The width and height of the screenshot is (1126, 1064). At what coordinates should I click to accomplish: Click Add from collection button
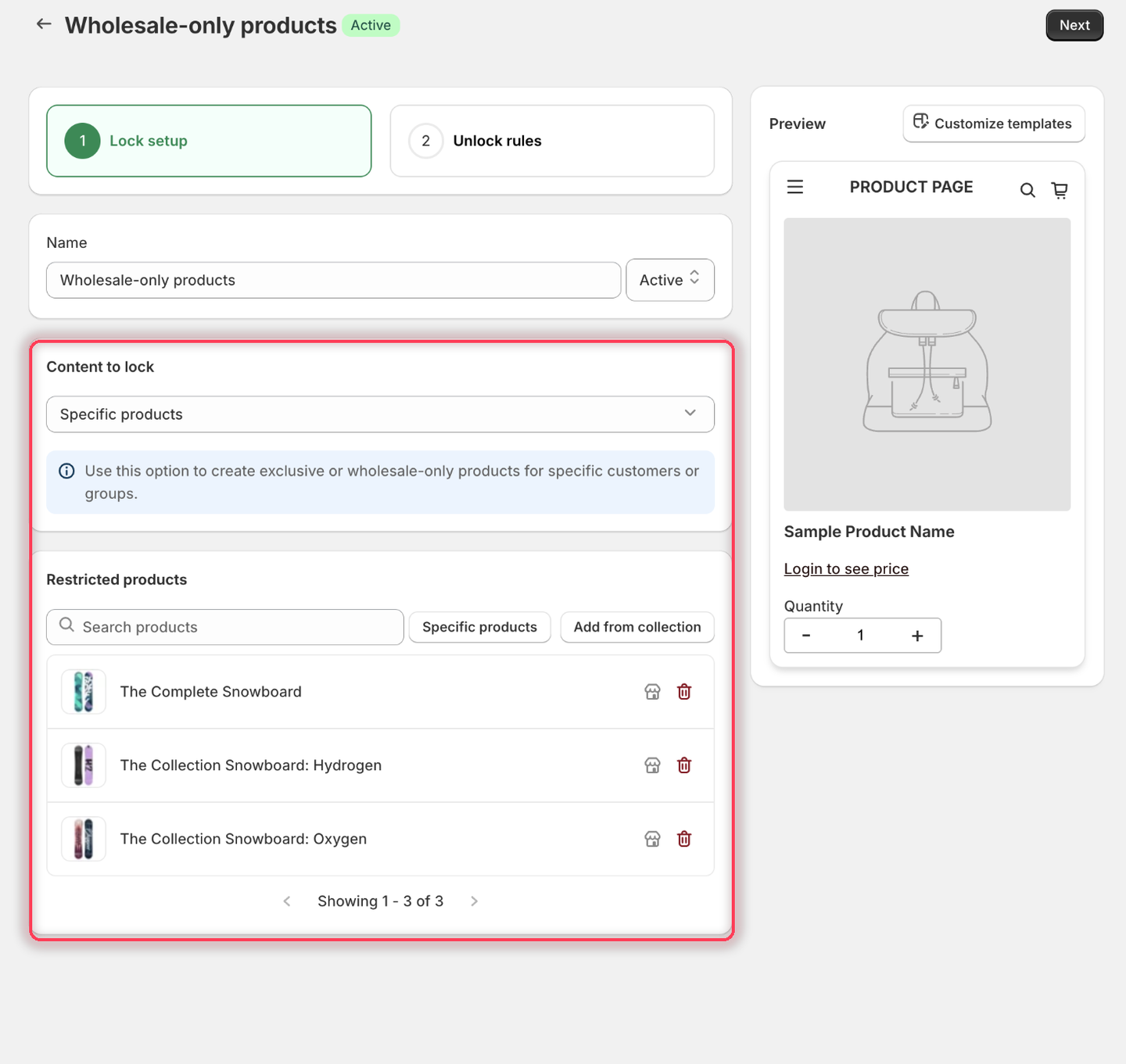click(637, 627)
